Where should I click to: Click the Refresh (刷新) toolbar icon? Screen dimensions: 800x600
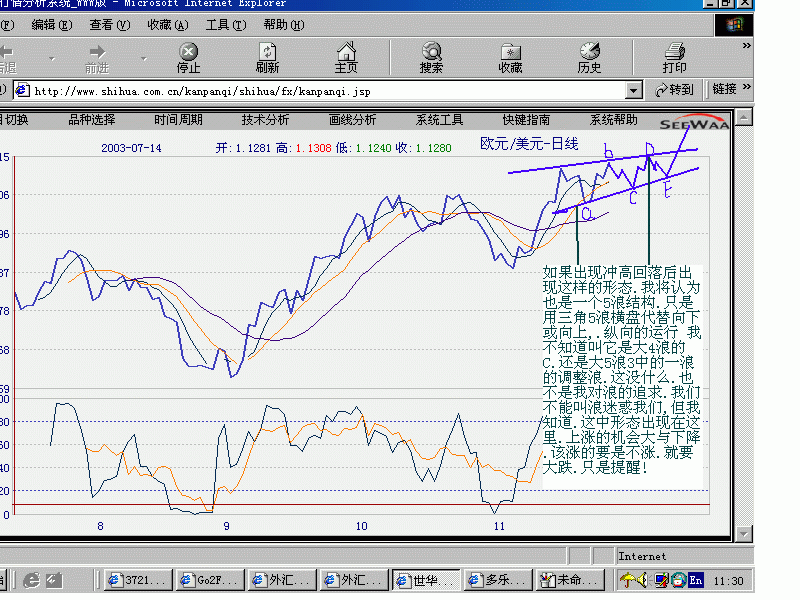click(x=267, y=57)
